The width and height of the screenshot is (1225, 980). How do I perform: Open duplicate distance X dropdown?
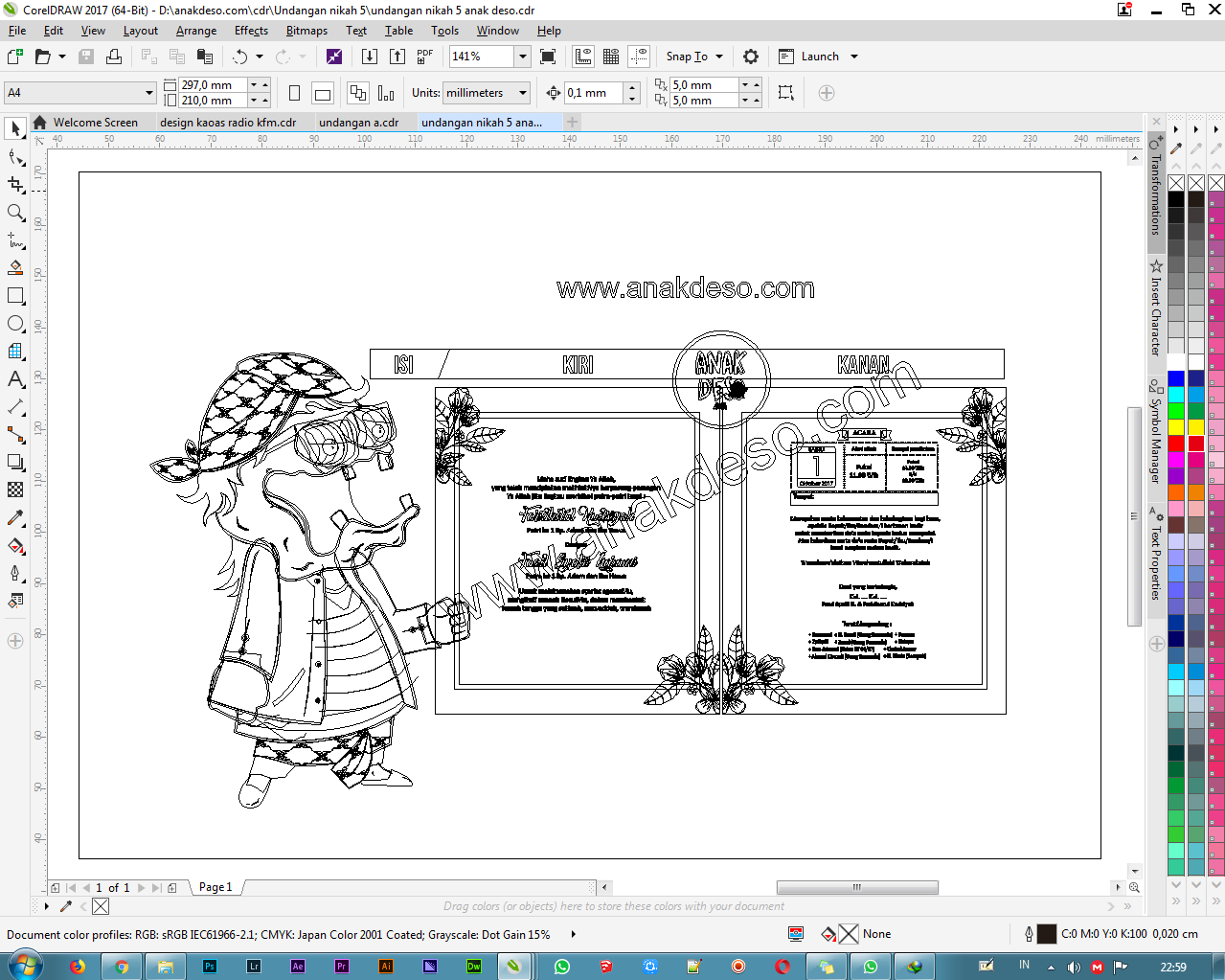click(x=744, y=85)
